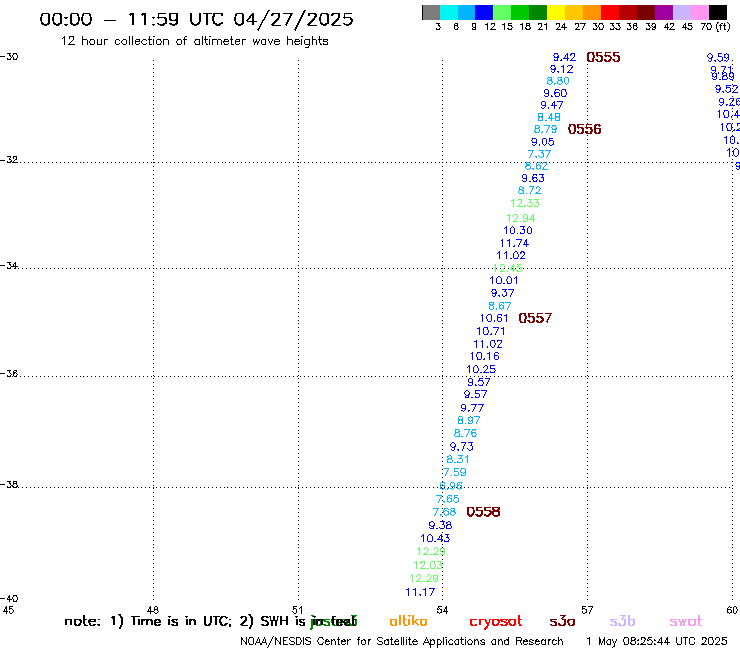Click the 11.17 wave height value

coord(420,592)
